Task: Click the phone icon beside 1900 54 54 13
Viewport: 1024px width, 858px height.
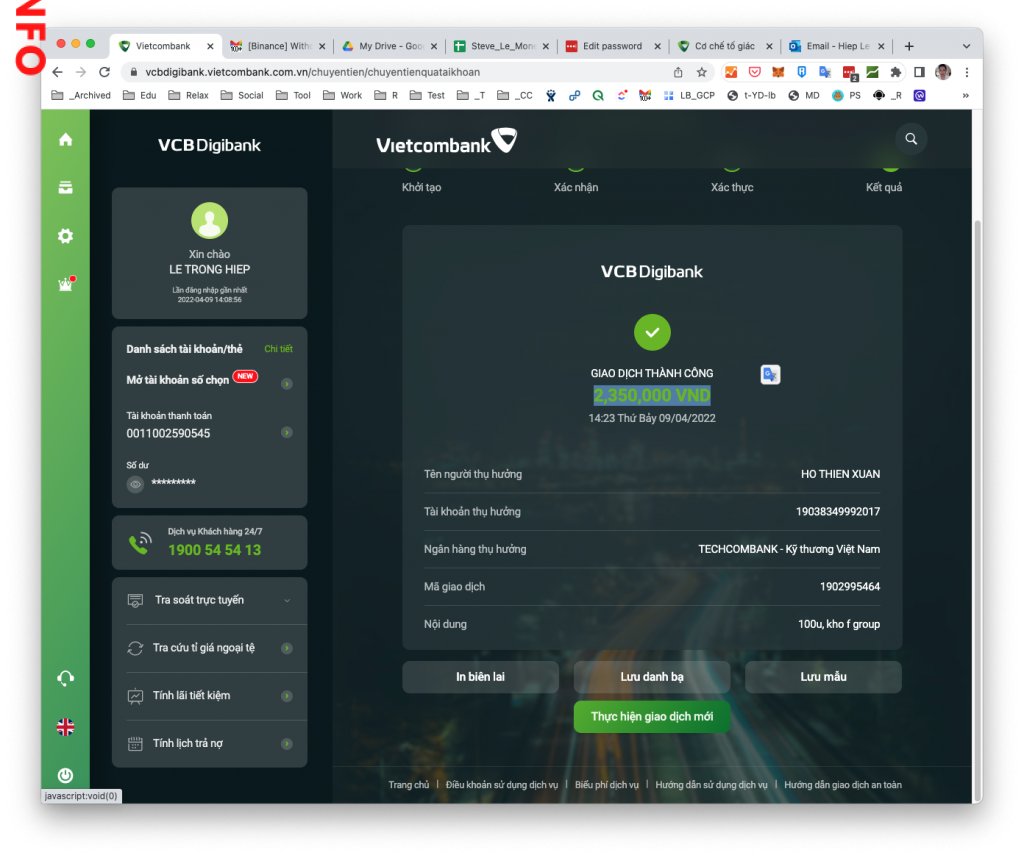Action: (139, 543)
